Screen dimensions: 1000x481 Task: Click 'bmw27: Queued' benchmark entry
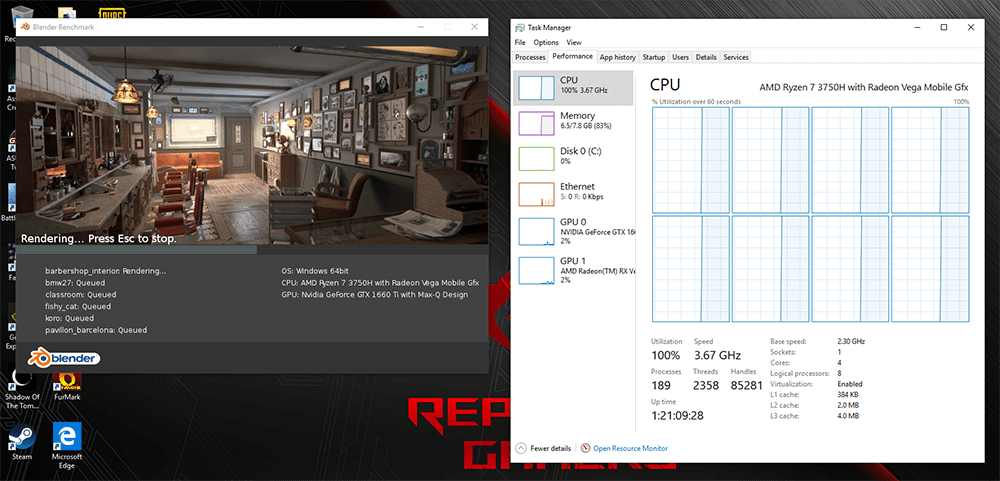(75, 283)
